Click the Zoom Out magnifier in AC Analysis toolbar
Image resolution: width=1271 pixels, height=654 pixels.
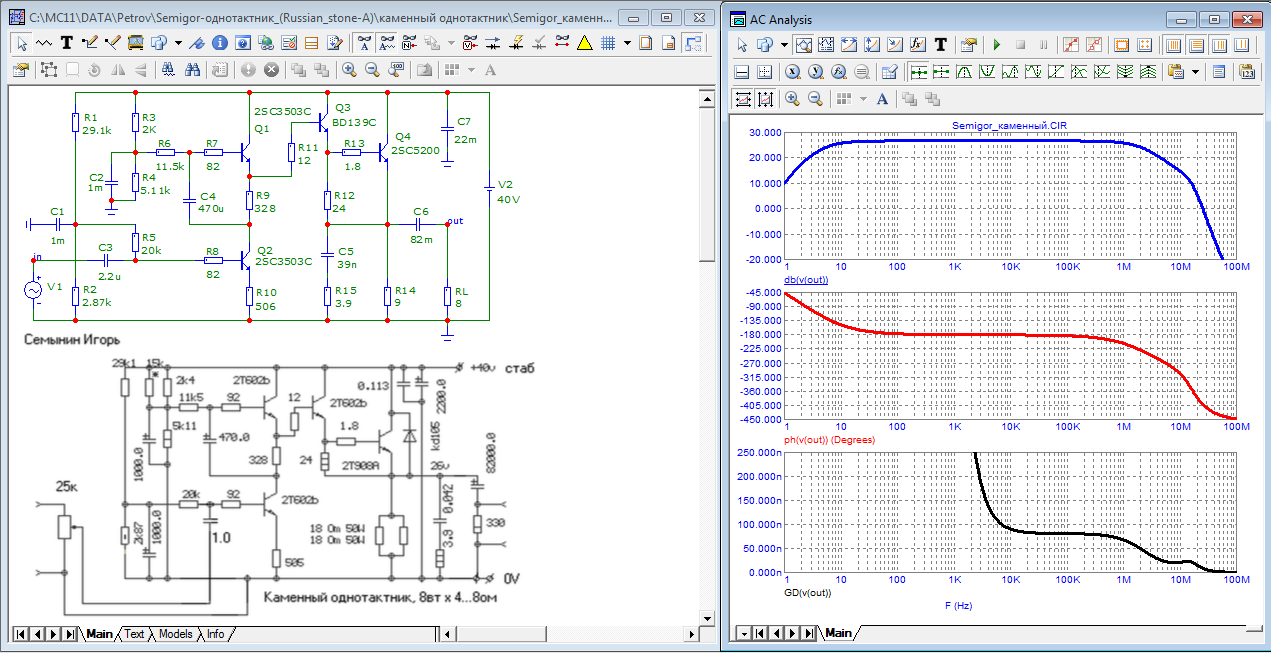point(815,98)
